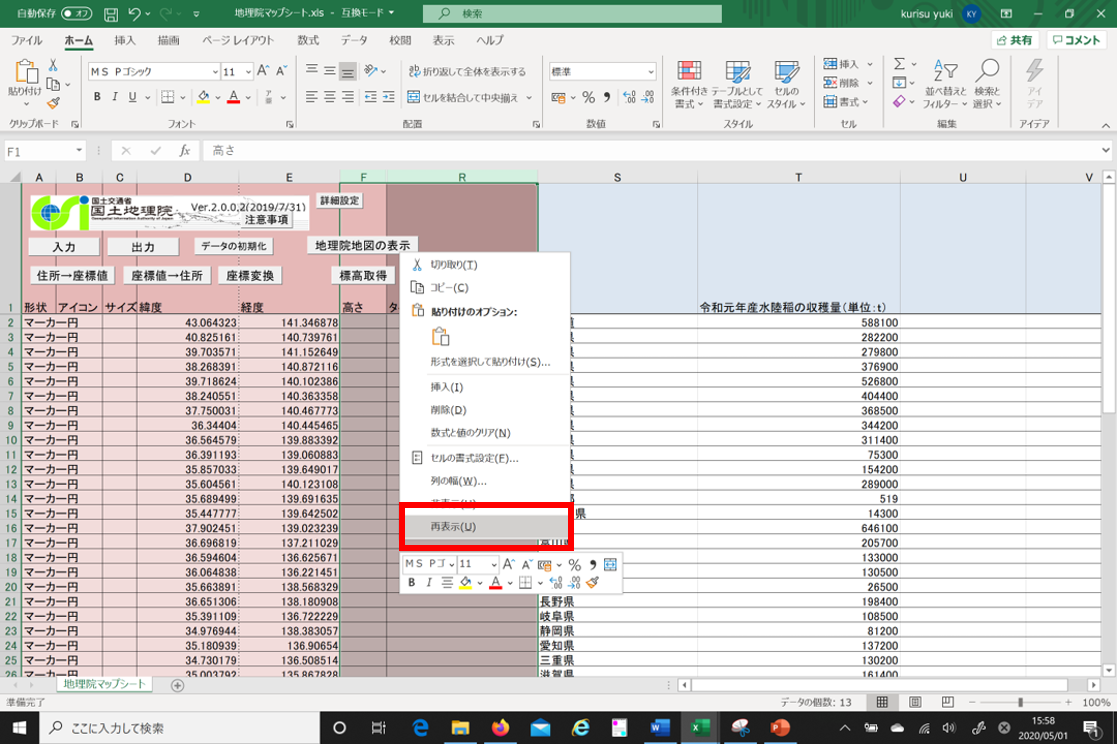The image size is (1117, 744).
Task: Apply comma style in ribbon number group
Action: click(607, 98)
